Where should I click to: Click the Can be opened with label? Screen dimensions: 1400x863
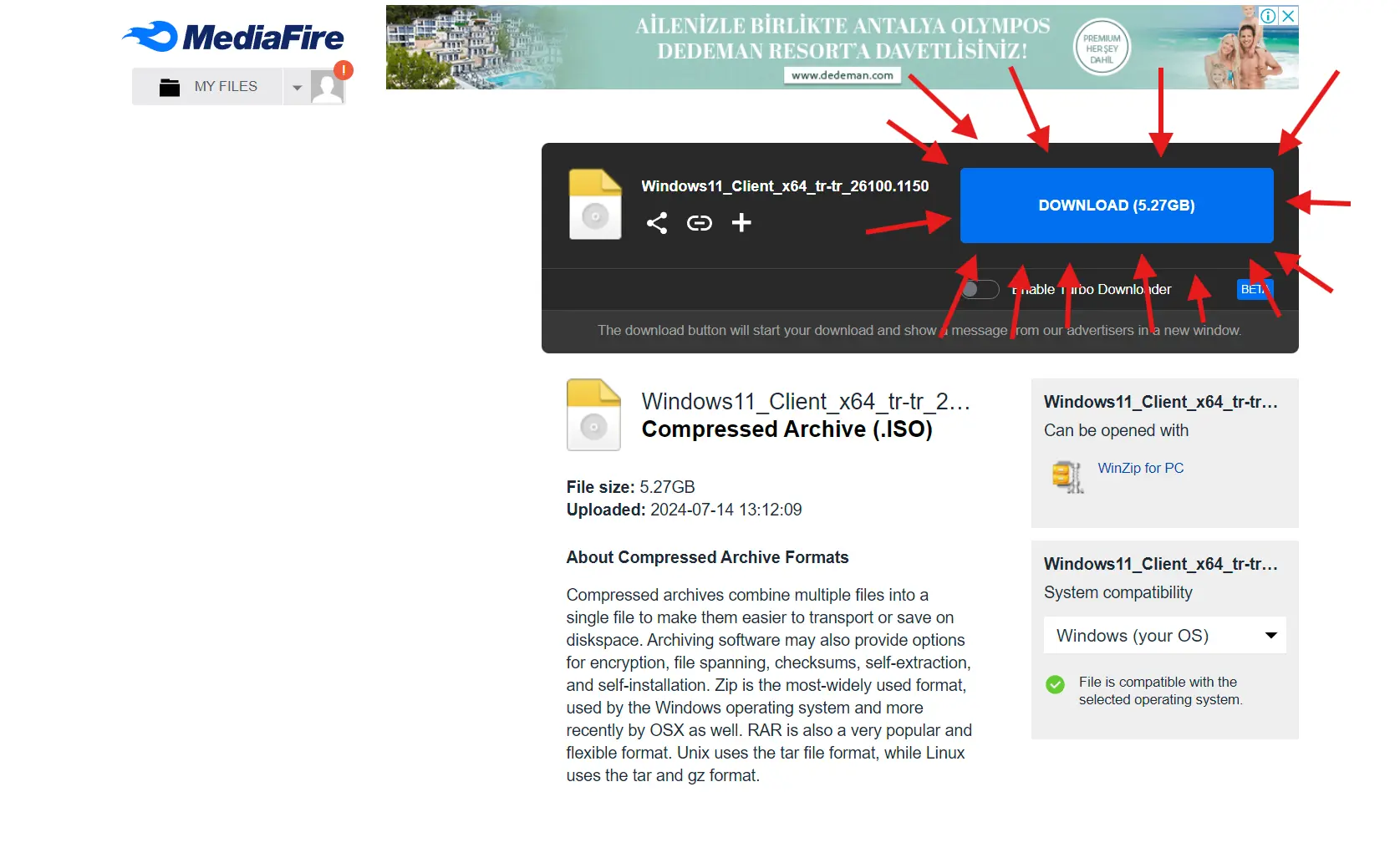pyautogui.click(x=1116, y=430)
